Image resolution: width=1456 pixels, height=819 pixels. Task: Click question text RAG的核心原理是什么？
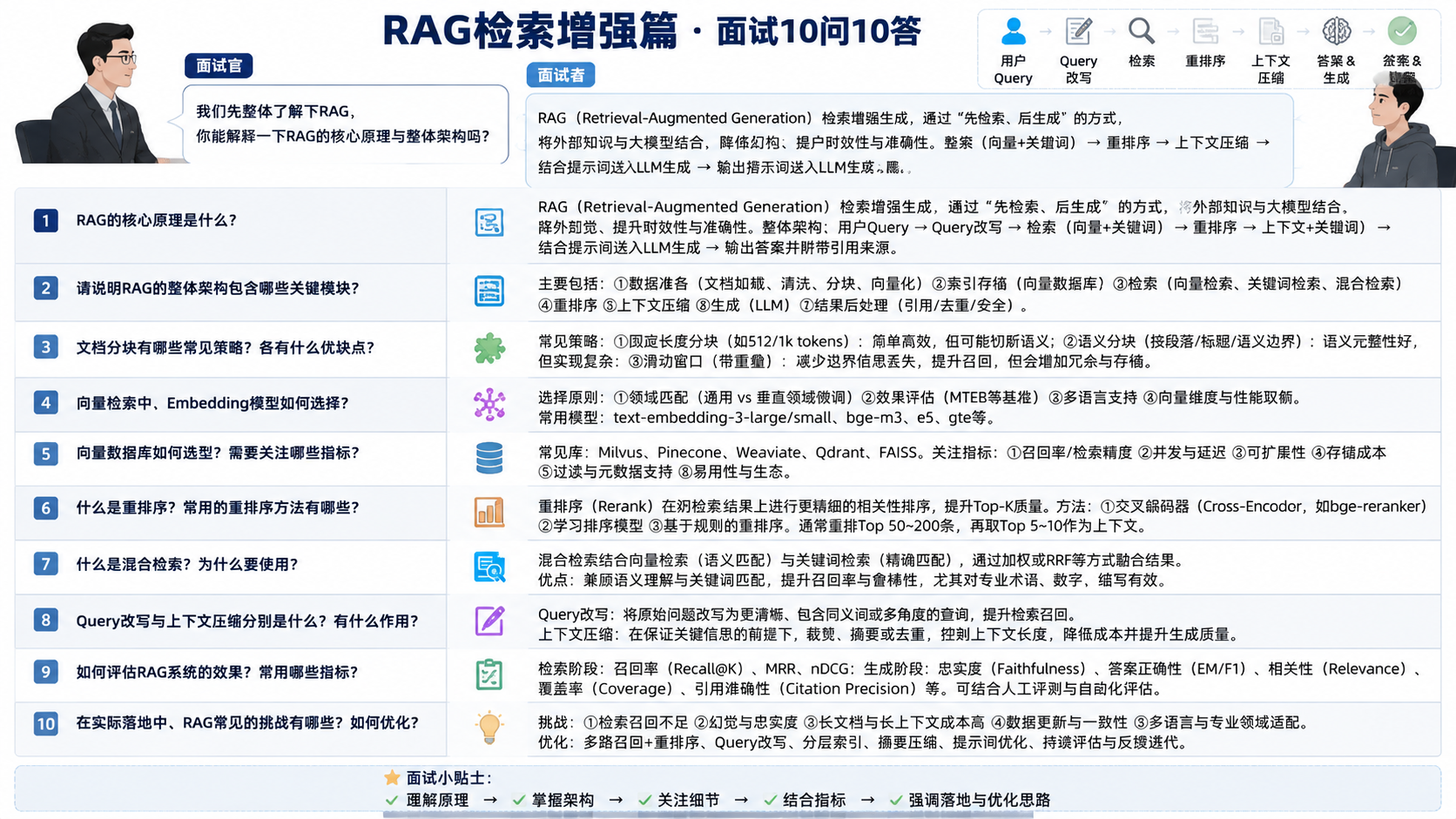[x=157, y=220]
